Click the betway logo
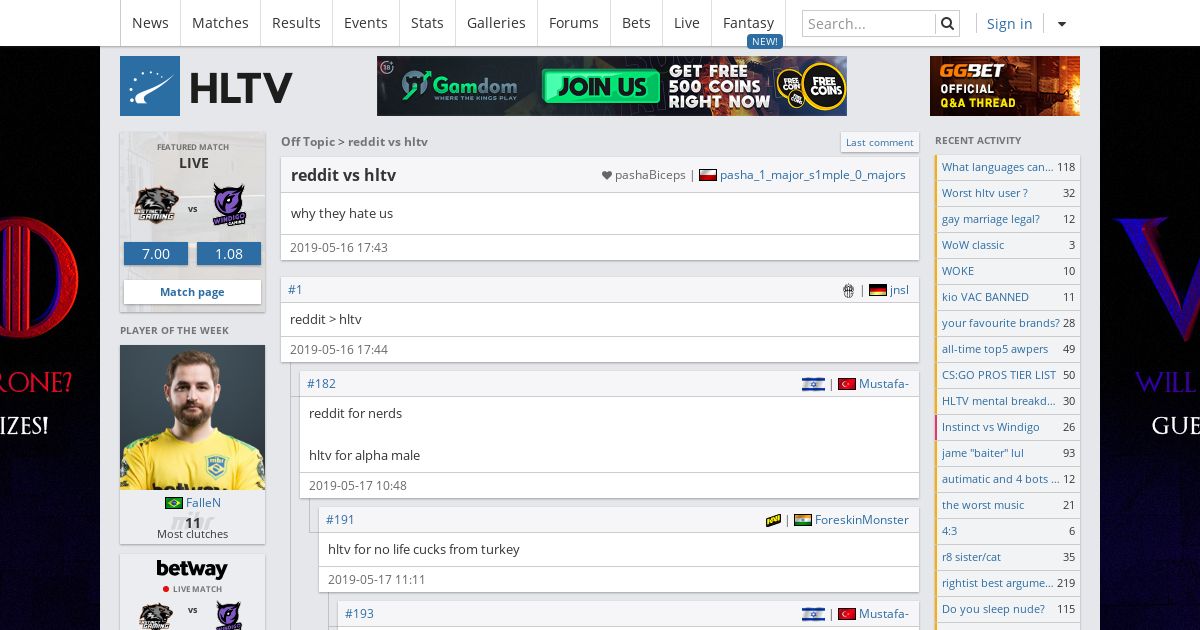Image resolution: width=1200 pixels, height=630 pixels. click(192, 569)
